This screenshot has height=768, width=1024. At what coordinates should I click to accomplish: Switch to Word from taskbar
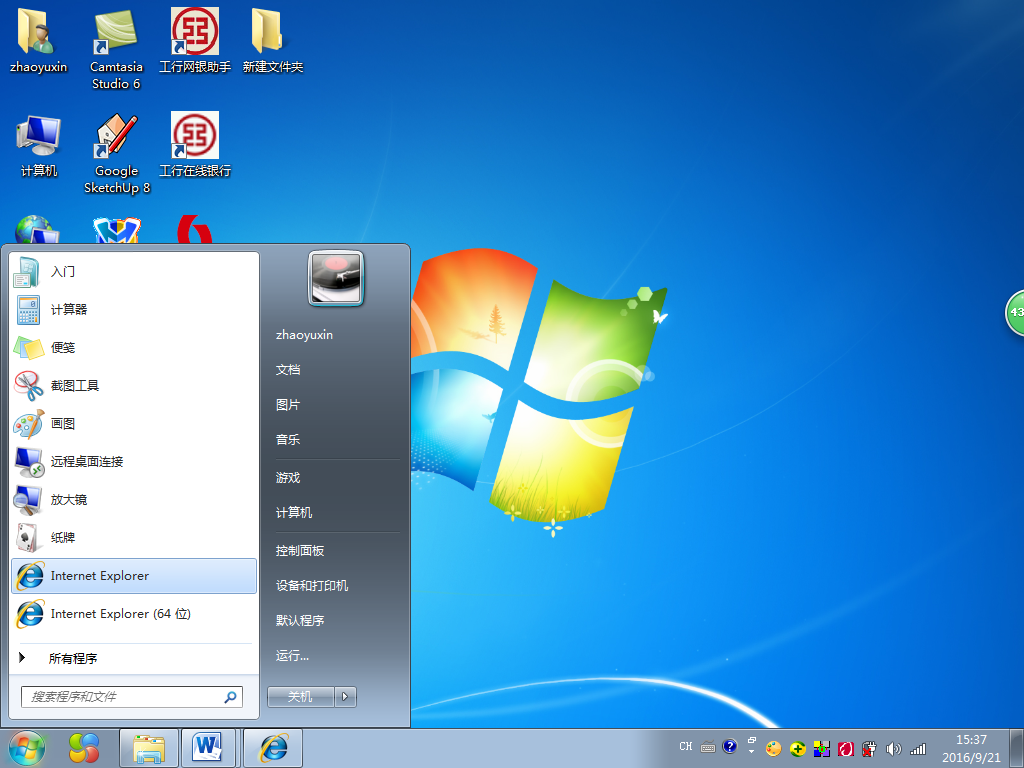tap(208, 748)
